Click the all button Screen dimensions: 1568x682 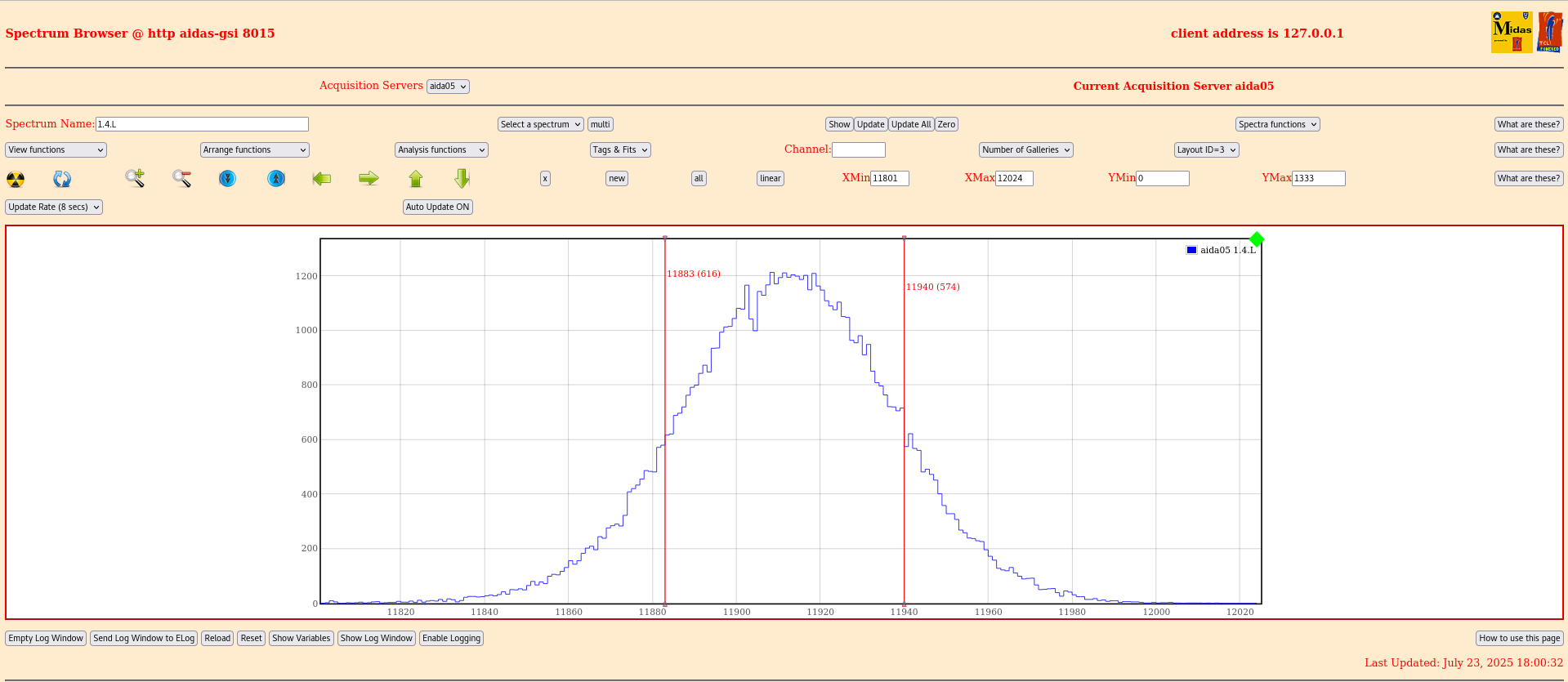tap(699, 179)
